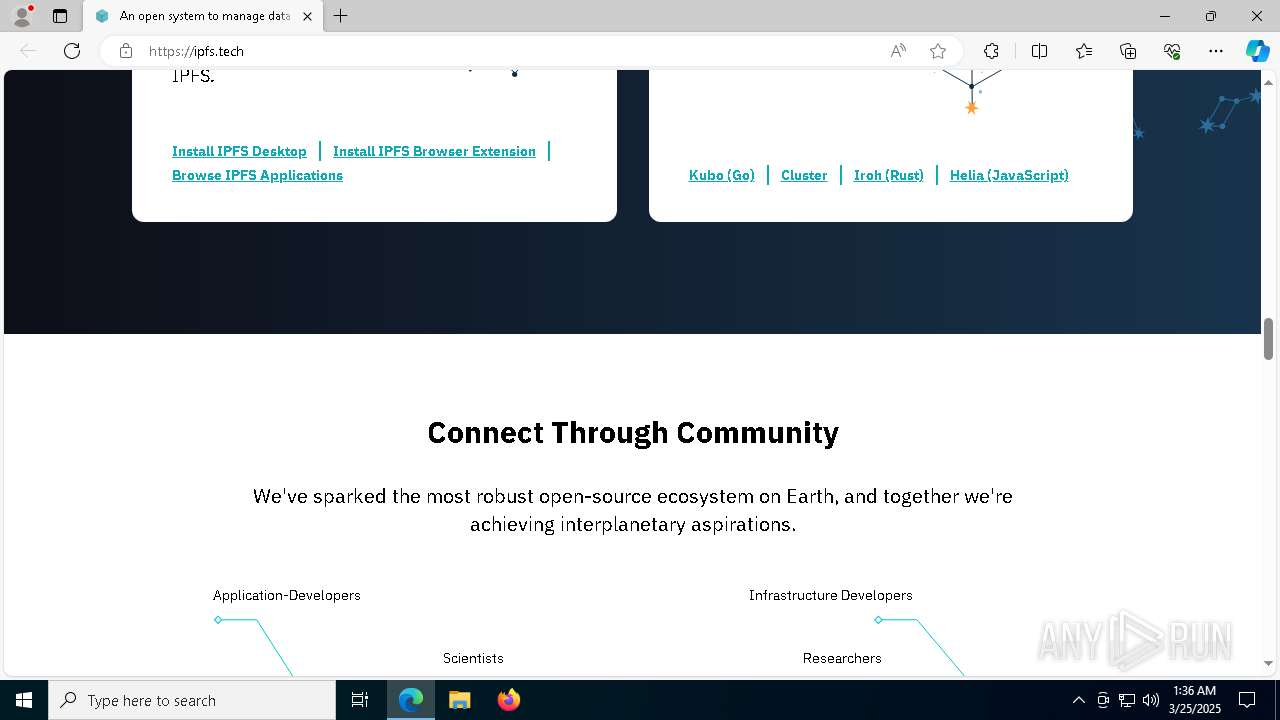1280x720 pixels.
Task: Click the page vertical scrollbar thumb
Action: (1268, 339)
